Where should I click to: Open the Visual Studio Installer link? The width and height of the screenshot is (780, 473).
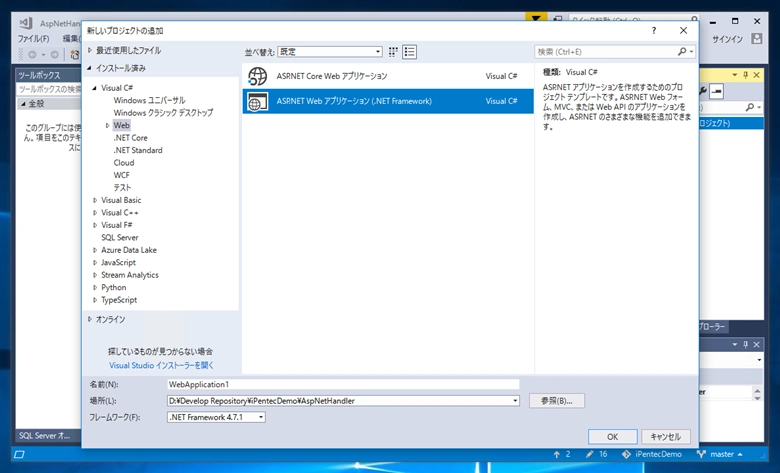tap(161, 366)
